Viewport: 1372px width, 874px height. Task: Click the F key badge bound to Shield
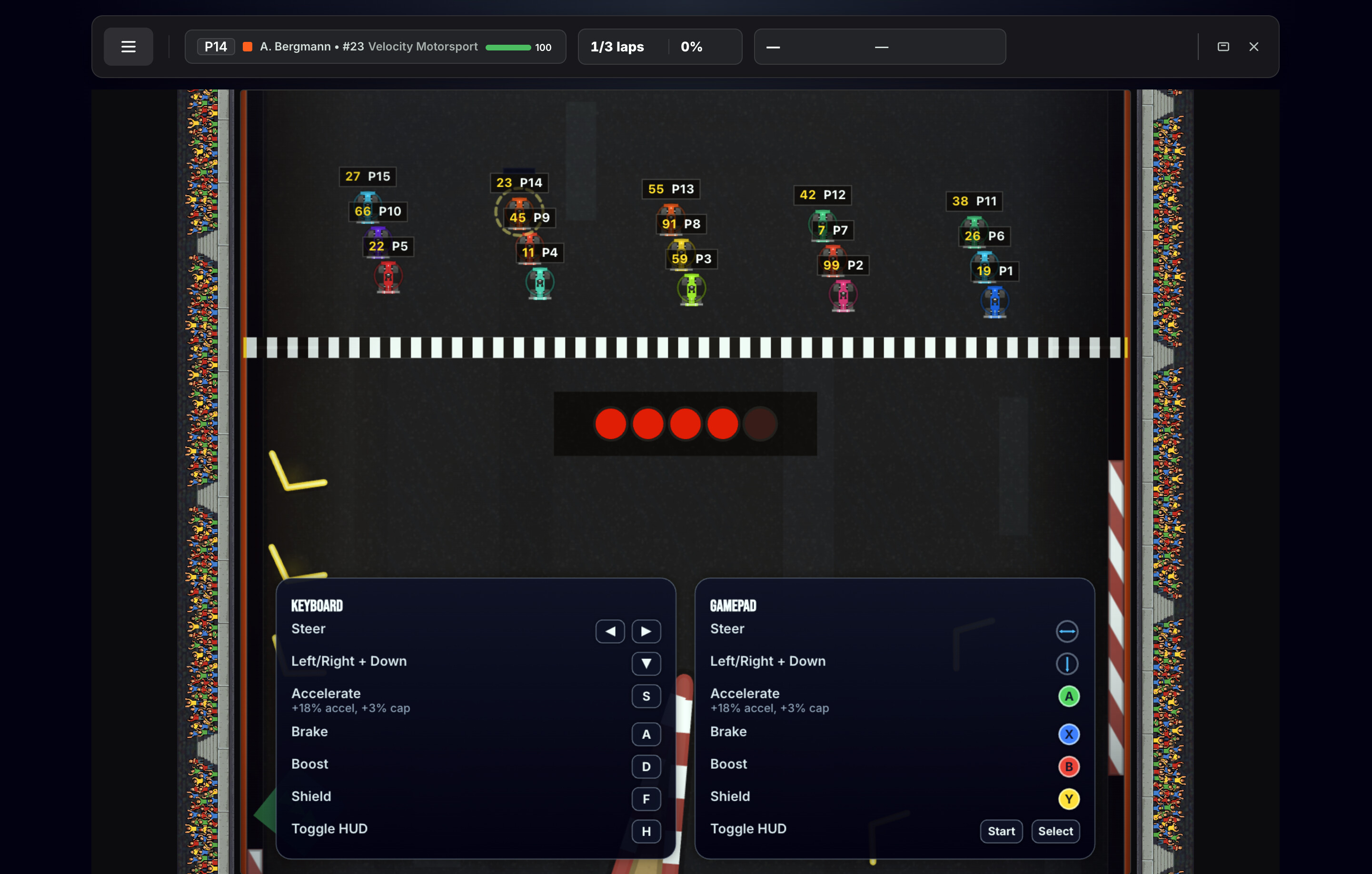[646, 799]
